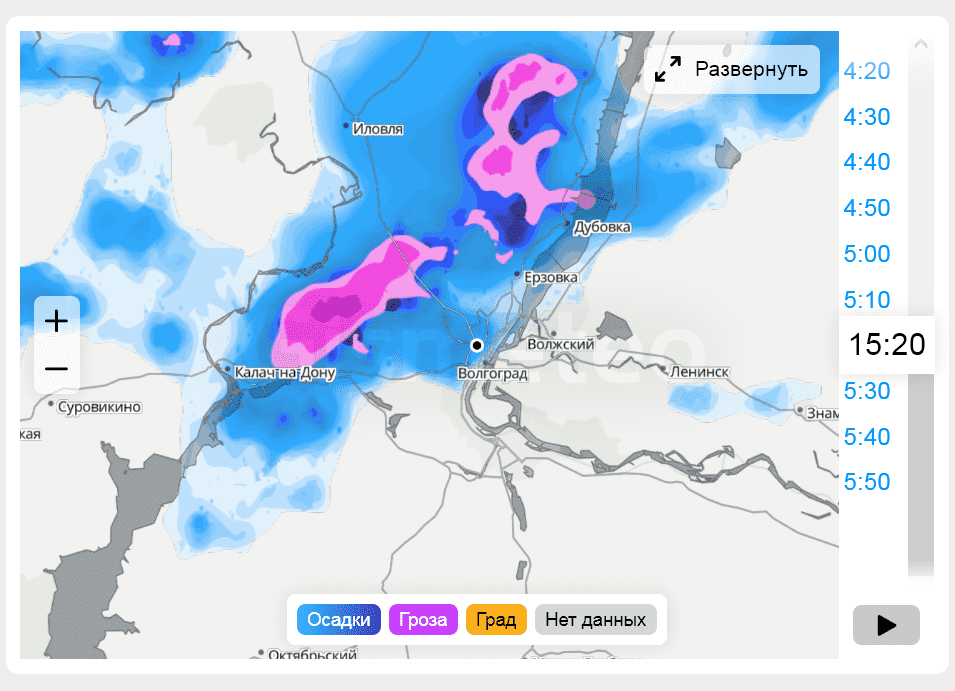Click the current 15:20 time indicator
This screenshot has height=691, width=955.
(x=887, y=345)
